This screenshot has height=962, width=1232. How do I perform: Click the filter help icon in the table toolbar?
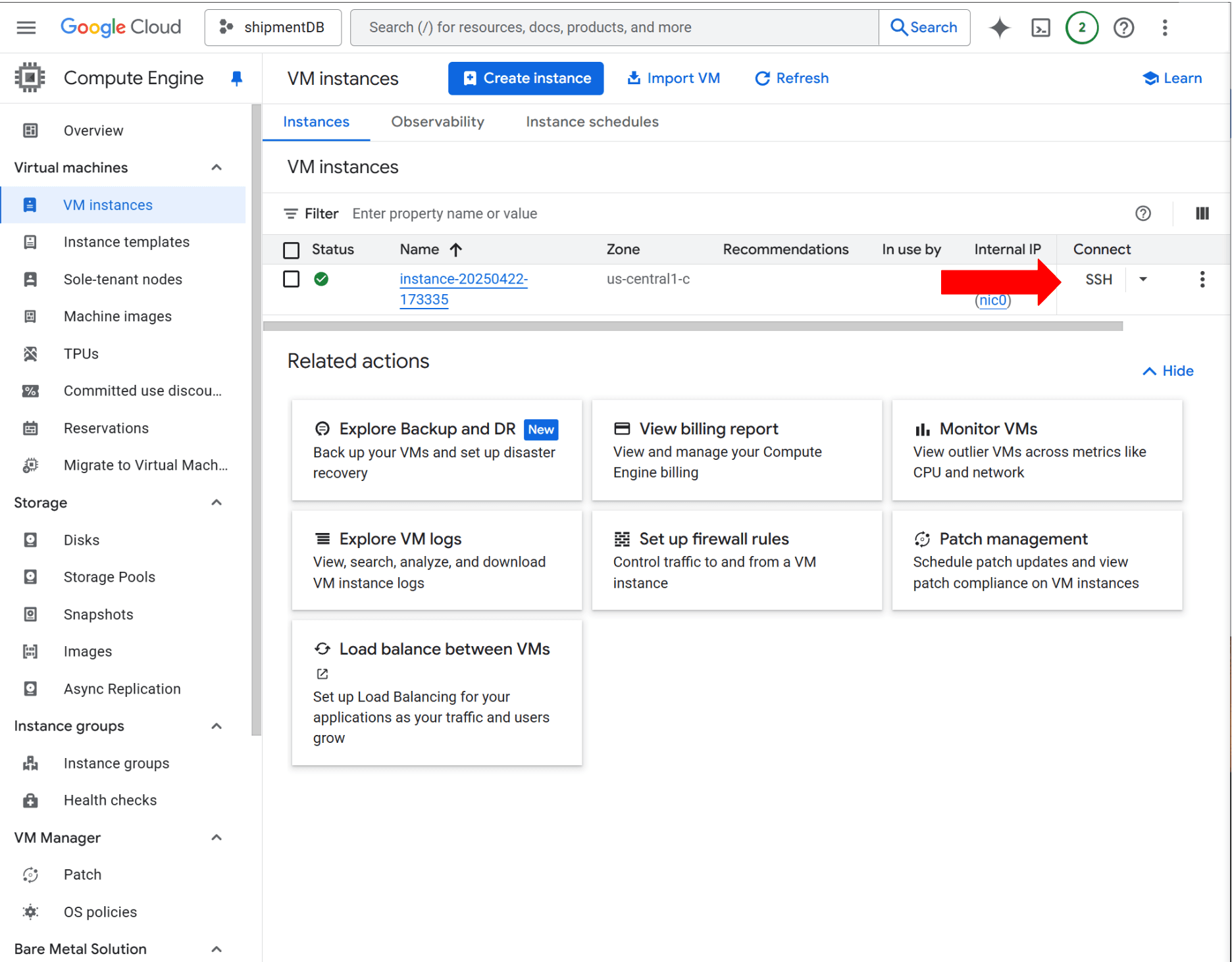[x=1143, y=213]
